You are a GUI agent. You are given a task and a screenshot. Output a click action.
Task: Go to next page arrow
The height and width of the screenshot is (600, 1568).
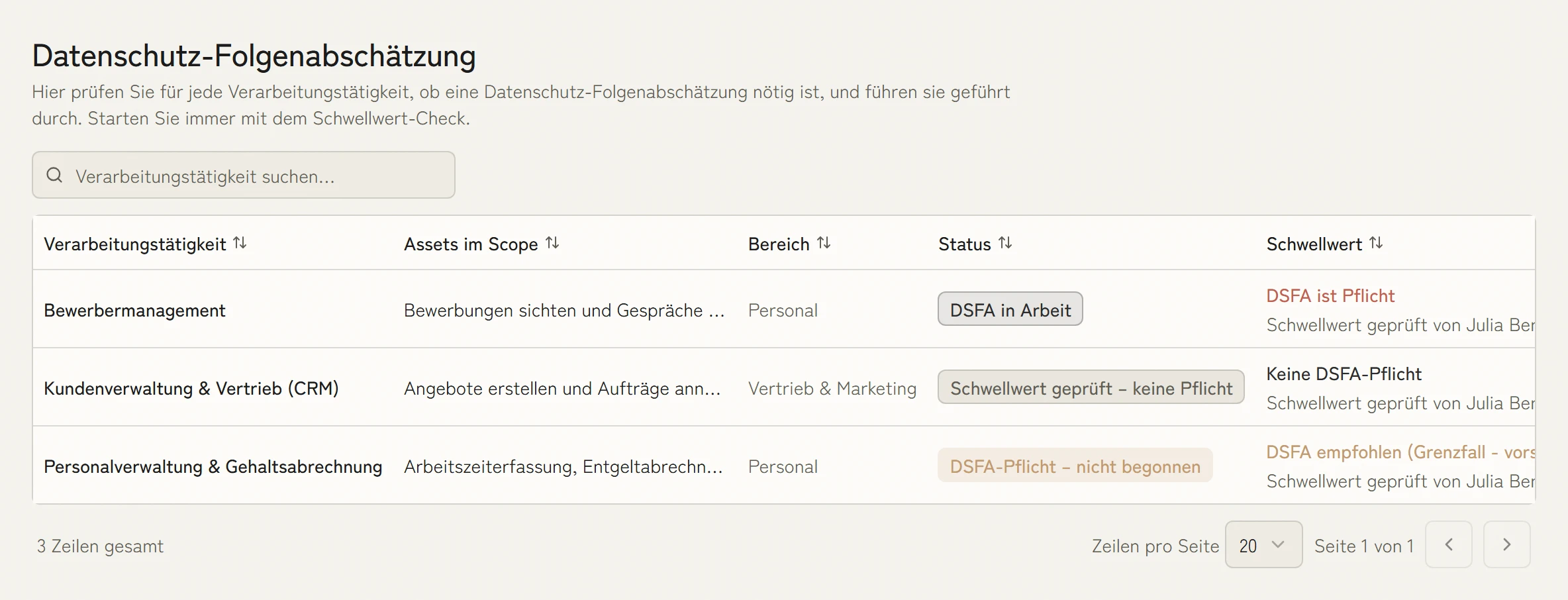(x=1507, y=544)
